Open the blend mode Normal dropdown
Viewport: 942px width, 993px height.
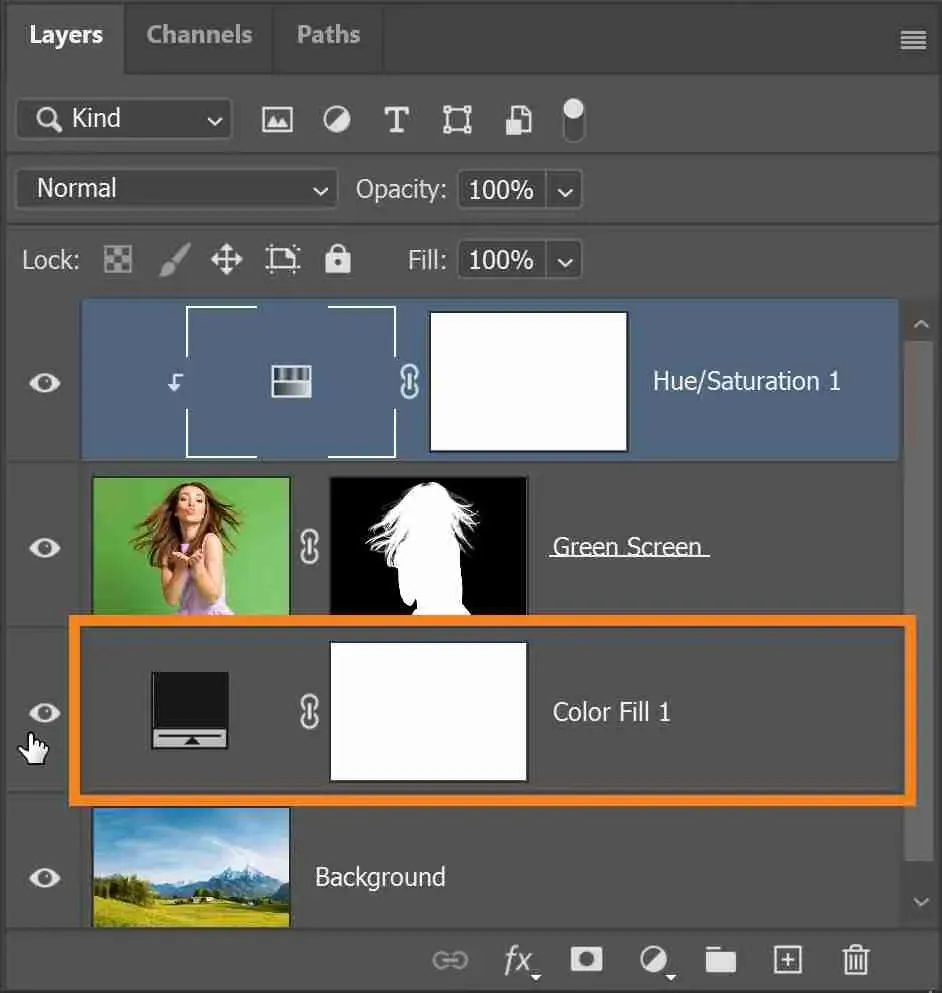(x=176, y=189)
